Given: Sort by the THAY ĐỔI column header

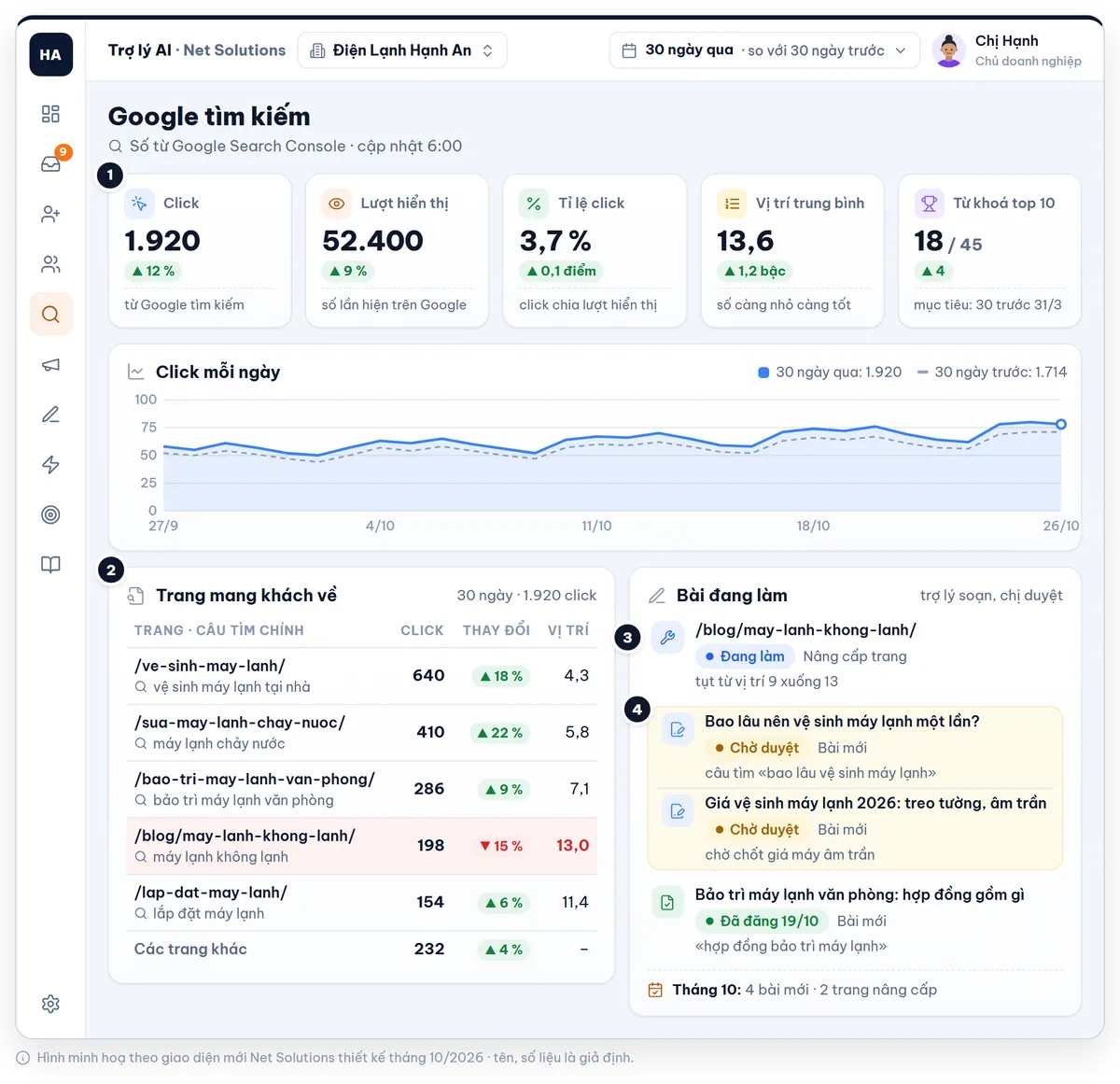Looking at the screenshot, I should (x=497, y=630).
